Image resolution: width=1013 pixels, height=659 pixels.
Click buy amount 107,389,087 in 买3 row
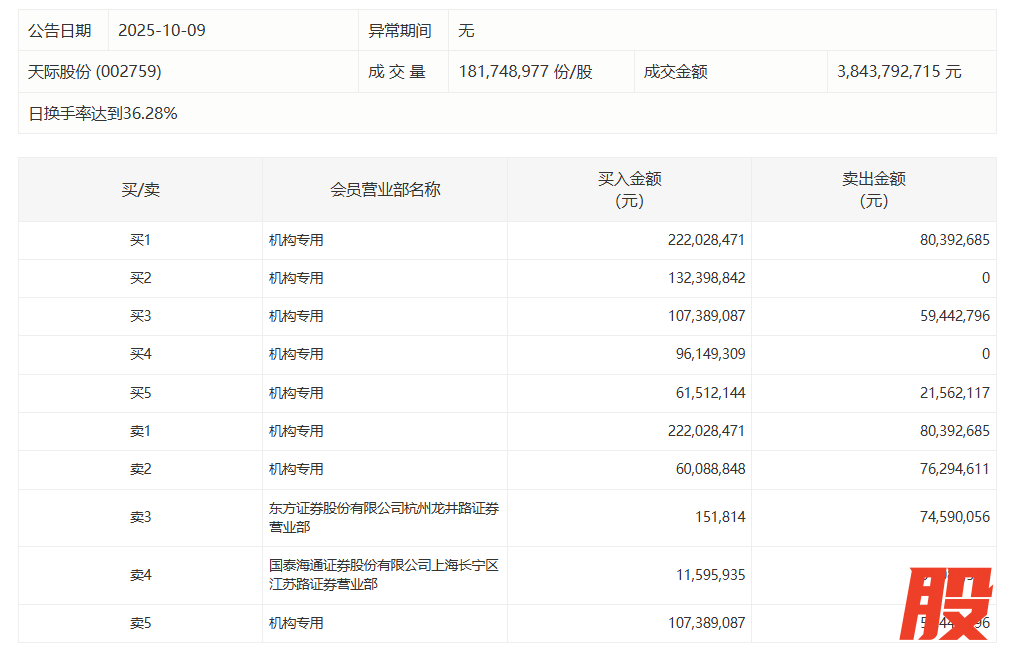706,316
